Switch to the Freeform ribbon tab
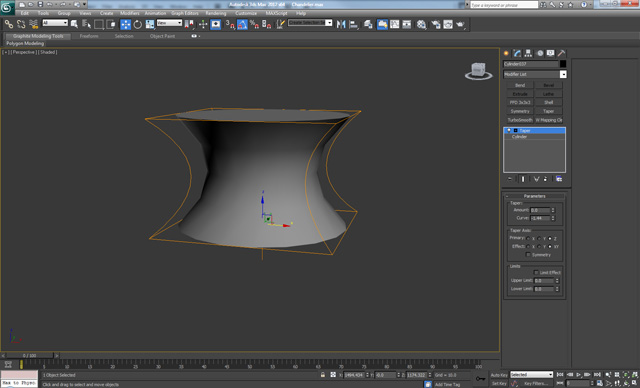 [x=89, y=36]
